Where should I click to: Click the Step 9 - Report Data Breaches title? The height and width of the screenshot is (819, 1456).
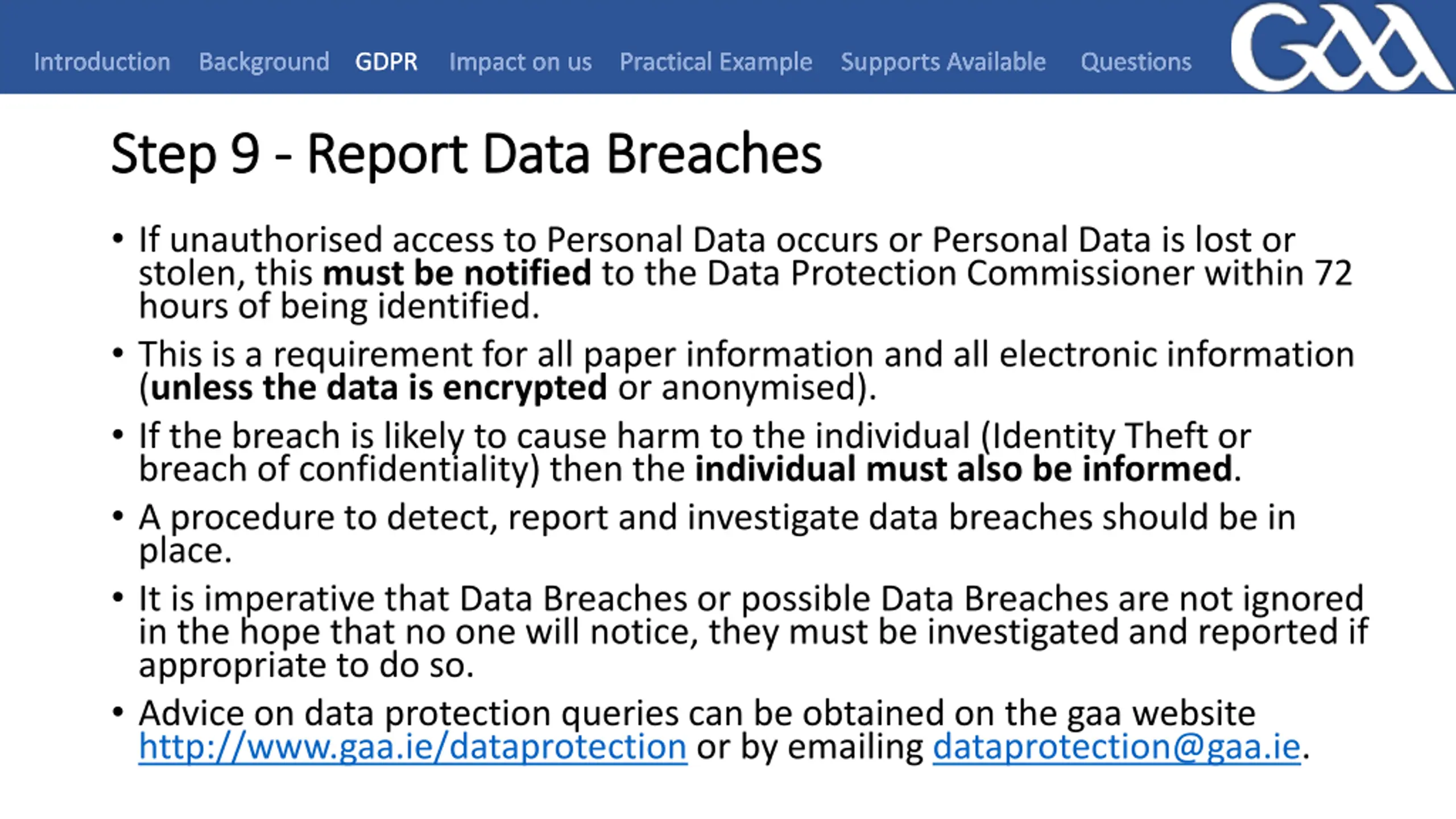[466, 154]
